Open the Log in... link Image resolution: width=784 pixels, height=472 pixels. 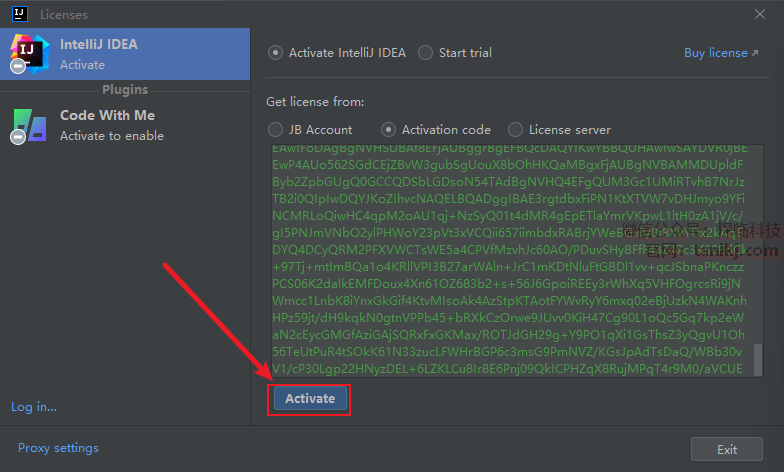coord(34,407)
